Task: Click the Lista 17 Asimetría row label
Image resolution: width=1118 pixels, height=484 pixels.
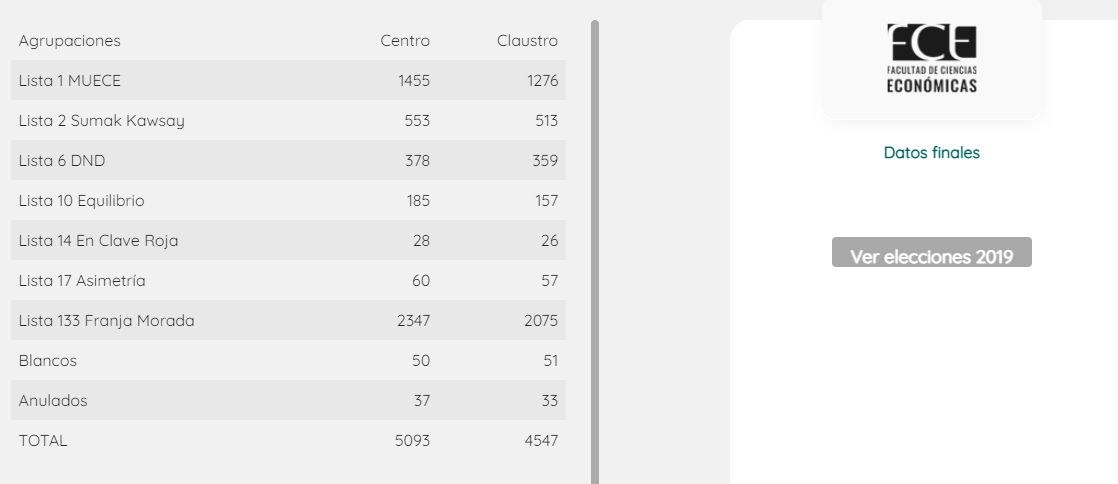Action: [82, 281]
